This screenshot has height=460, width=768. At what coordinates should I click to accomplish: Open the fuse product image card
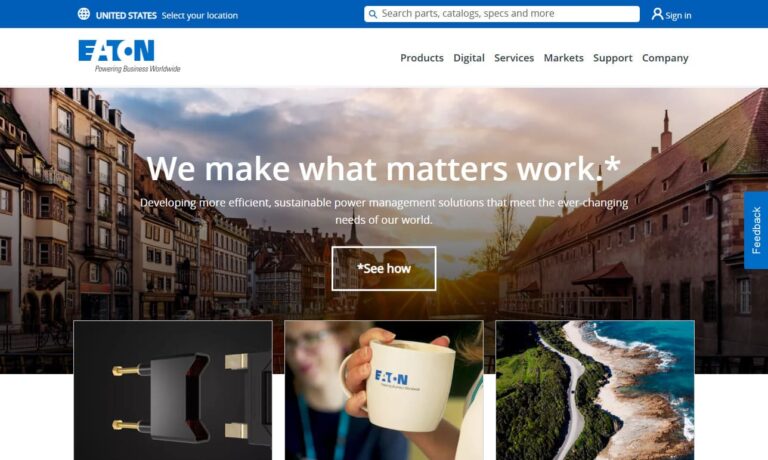pyautogui.click(x=173, y=390)
